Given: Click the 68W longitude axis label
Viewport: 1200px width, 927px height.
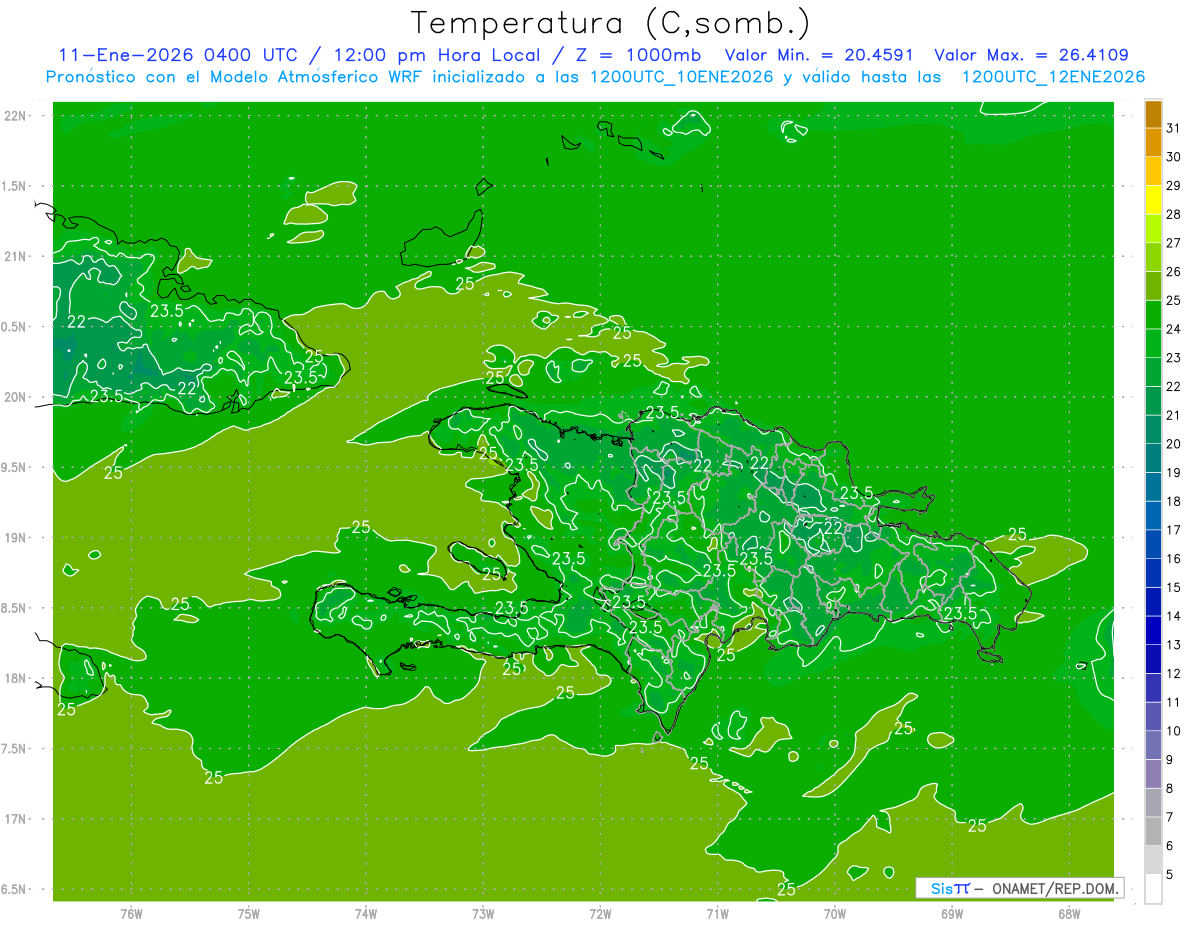Looking at the screenshot, I should (1069, 914).
